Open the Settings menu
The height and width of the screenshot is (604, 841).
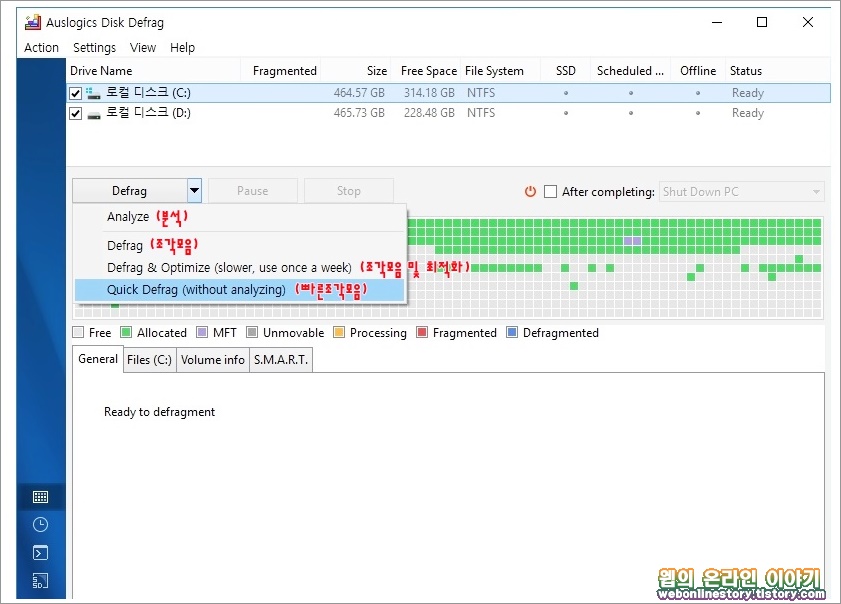coord(94,47)
